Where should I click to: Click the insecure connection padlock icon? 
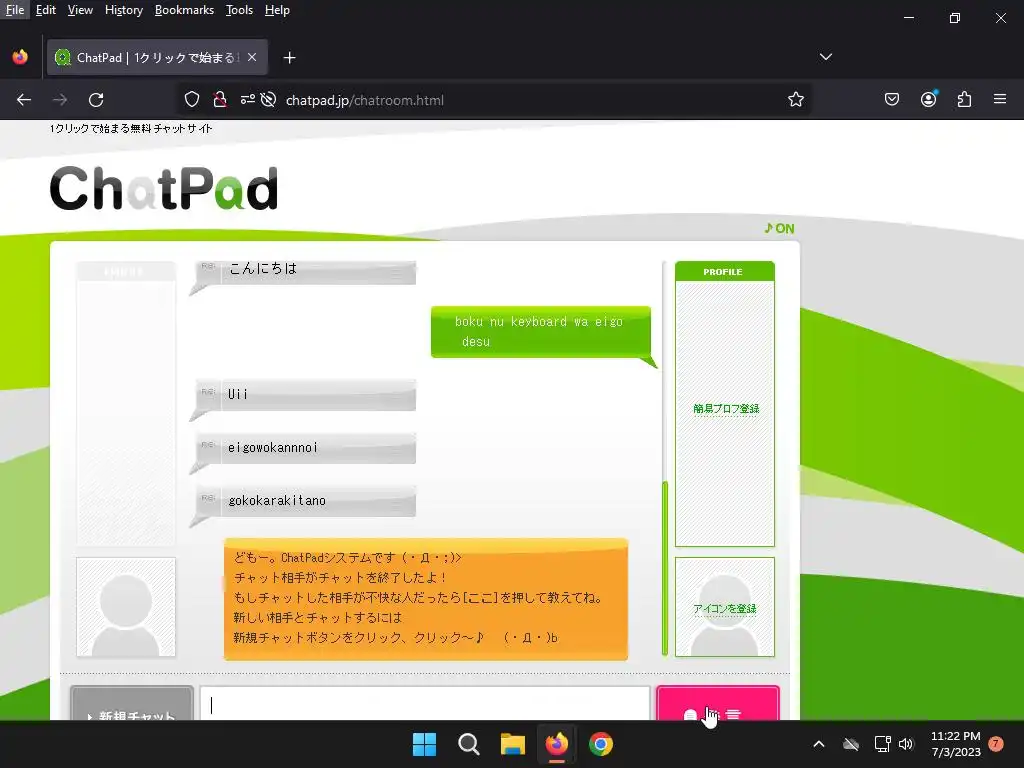(x=220, y=100)
